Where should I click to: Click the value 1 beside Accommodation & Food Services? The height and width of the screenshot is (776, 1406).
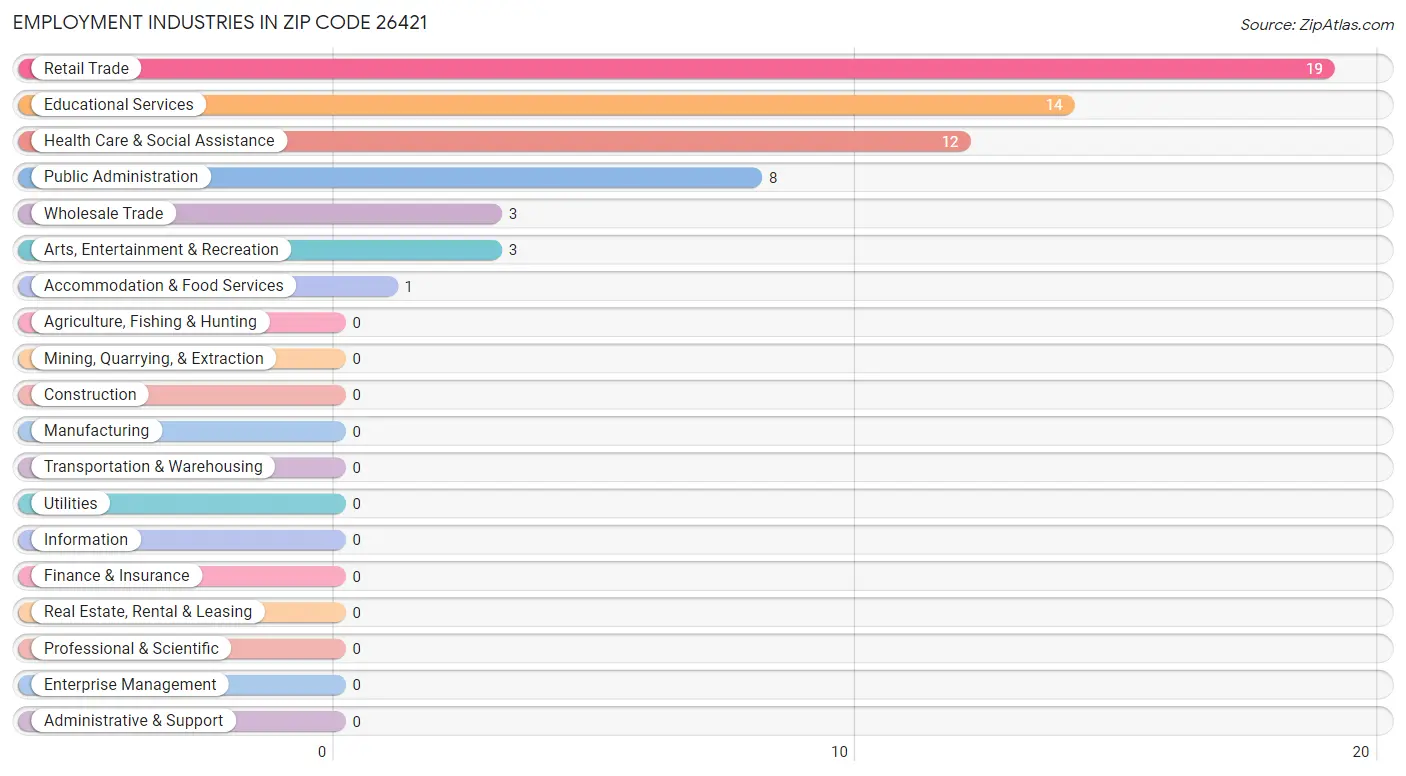pos(408,287)
